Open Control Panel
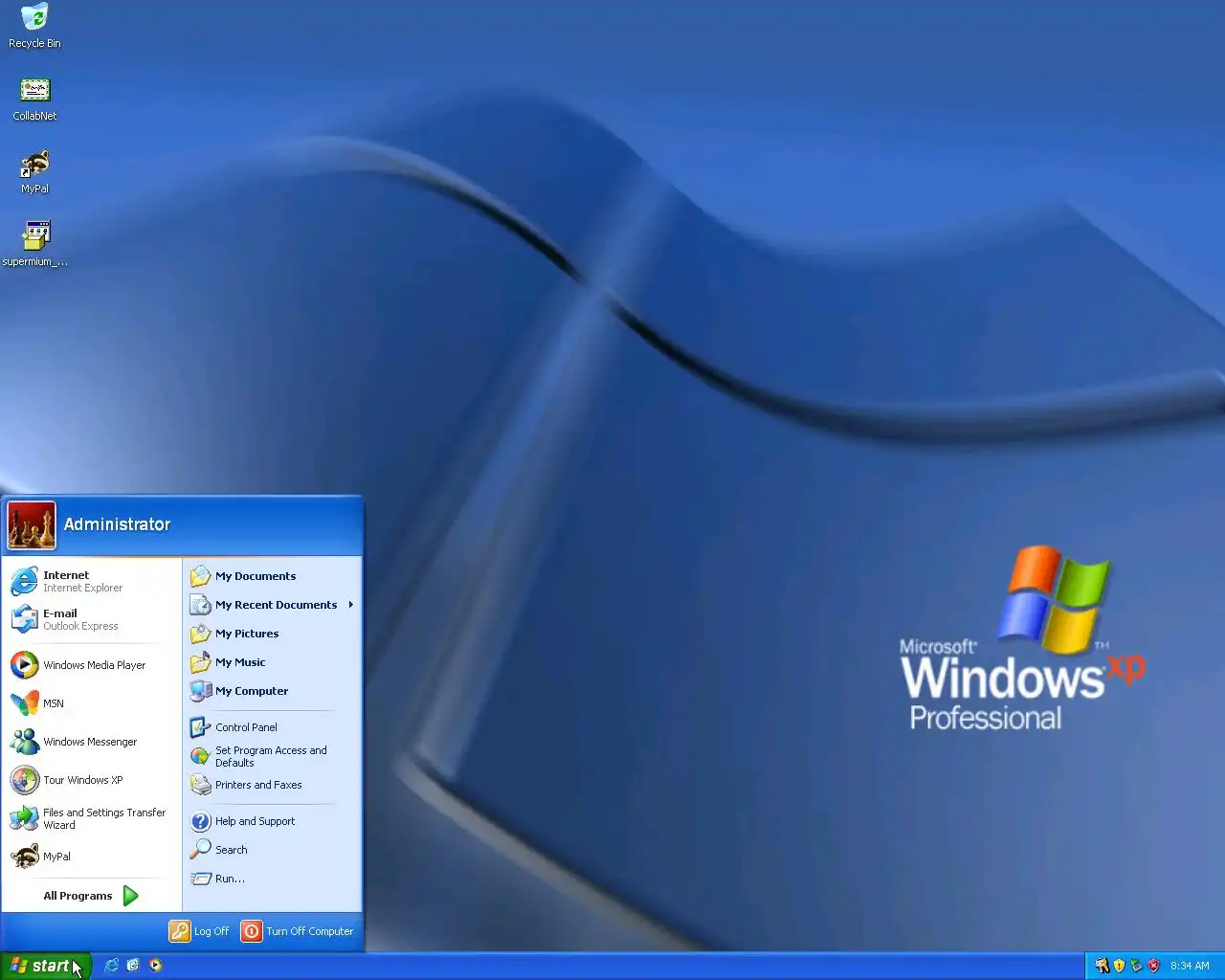This screenshot has height=980, width=1225. 272,727
